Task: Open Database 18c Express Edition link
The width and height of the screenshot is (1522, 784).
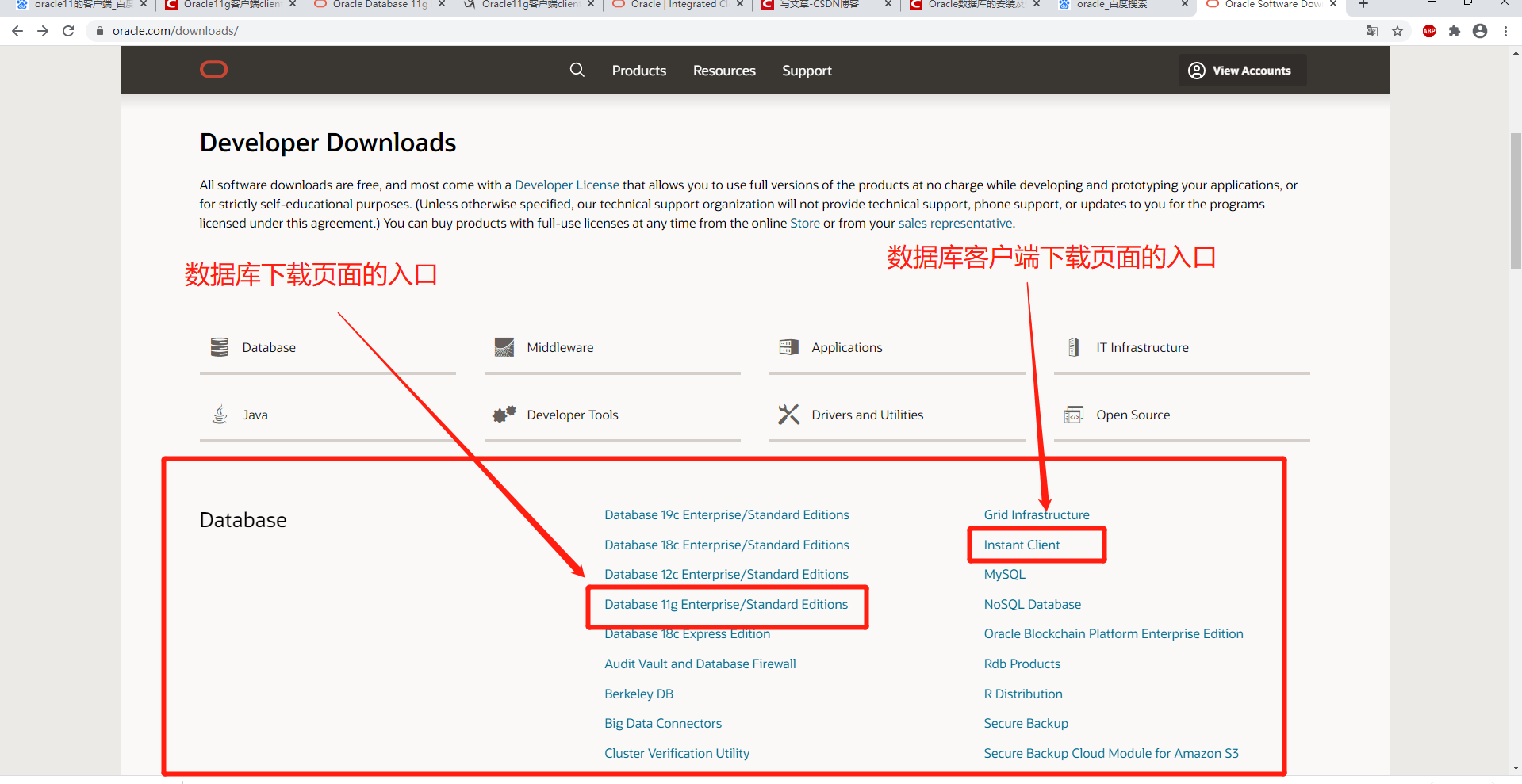Action: click(x=687, y=633)
